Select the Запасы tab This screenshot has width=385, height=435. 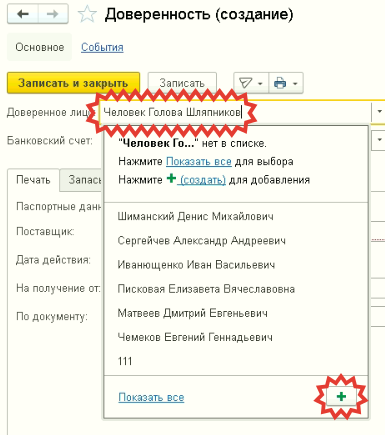[x=81, y=180]
